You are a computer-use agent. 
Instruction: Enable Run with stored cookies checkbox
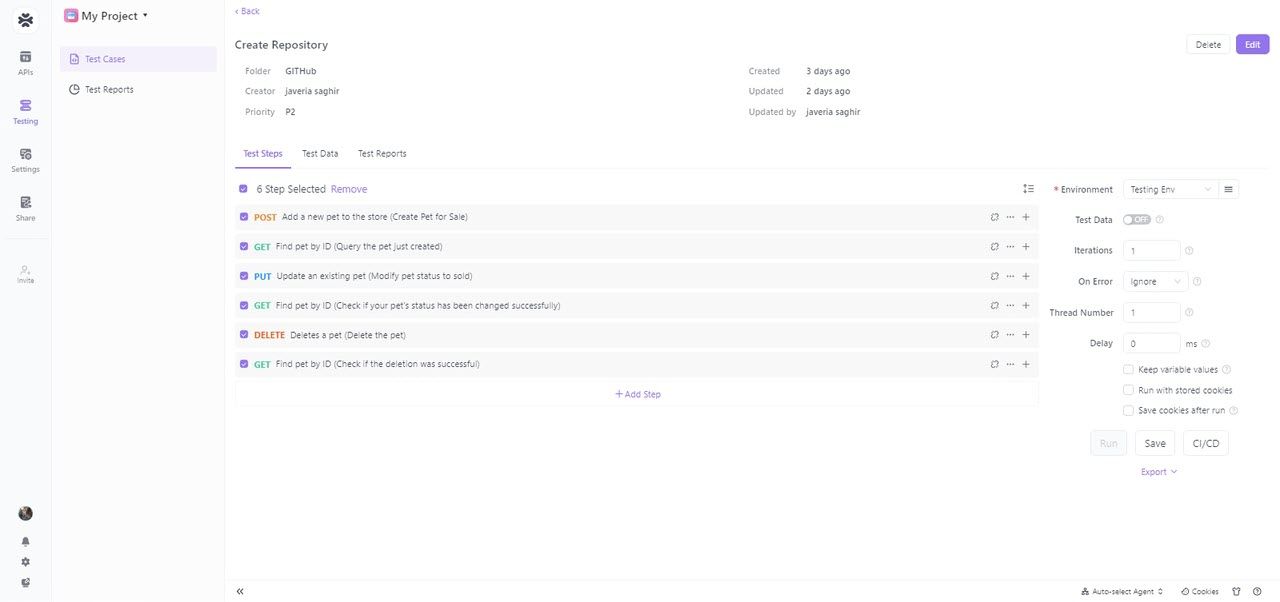1128,390
